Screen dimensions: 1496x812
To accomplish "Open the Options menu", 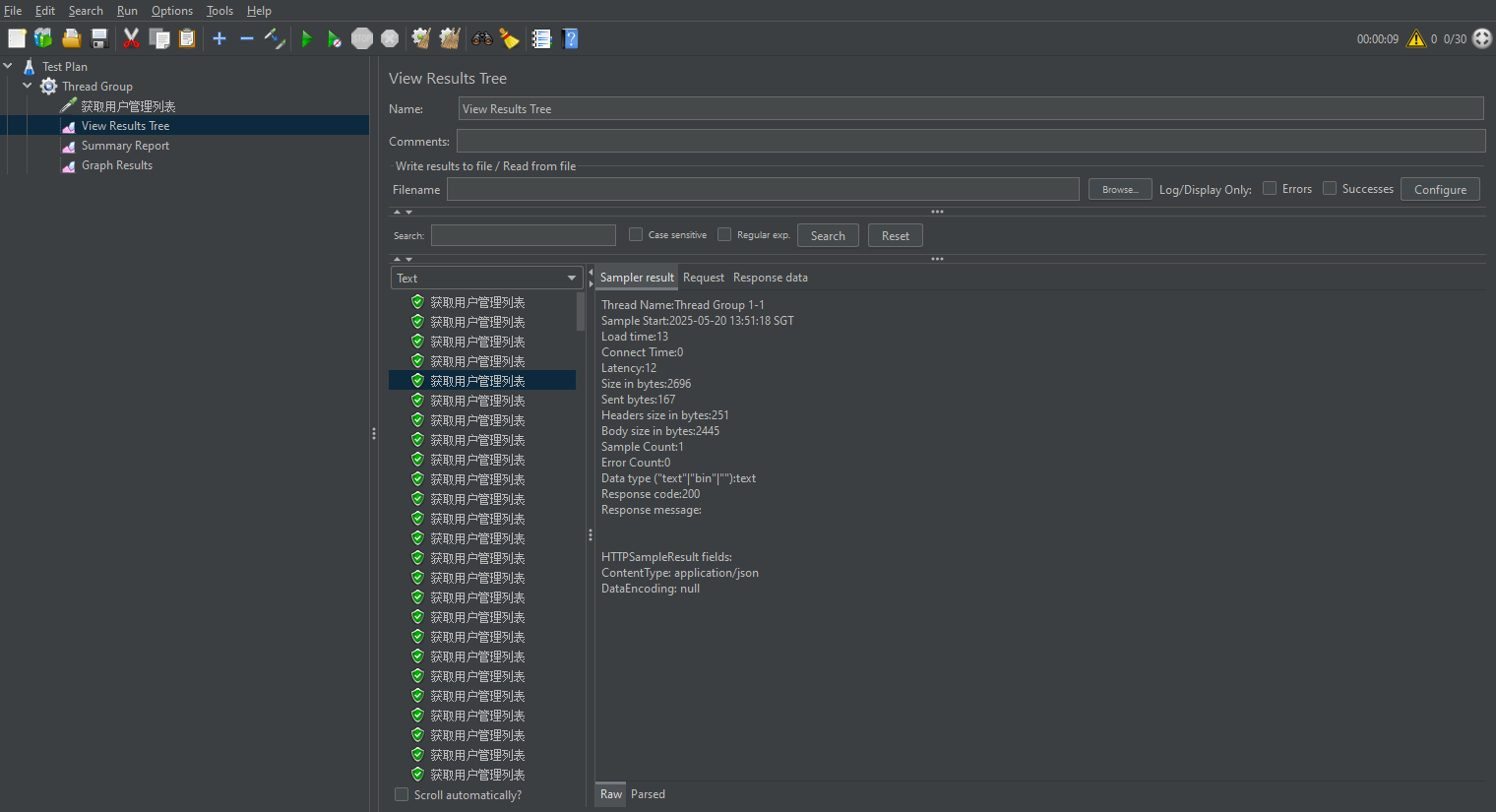I will pyautogui.click(x=172, y=11).
